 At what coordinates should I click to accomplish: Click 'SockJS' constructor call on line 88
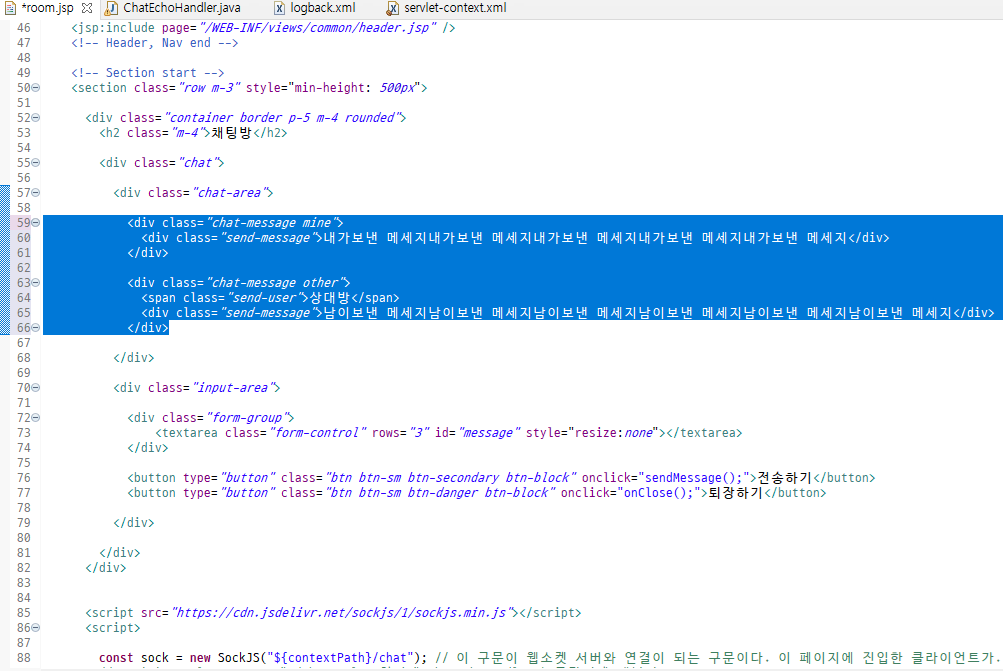[239, 658]
